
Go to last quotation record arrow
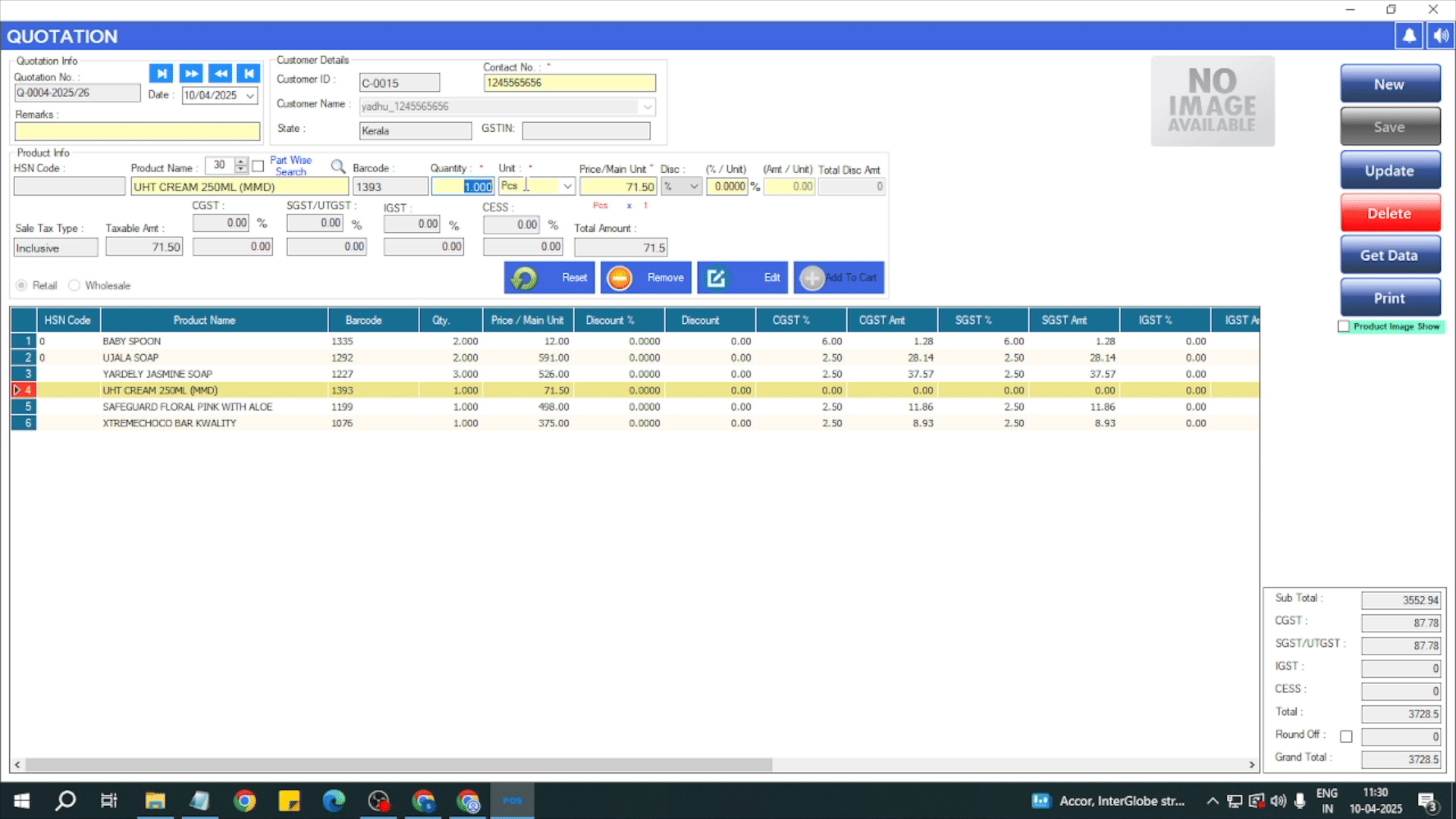coord(161,73)
